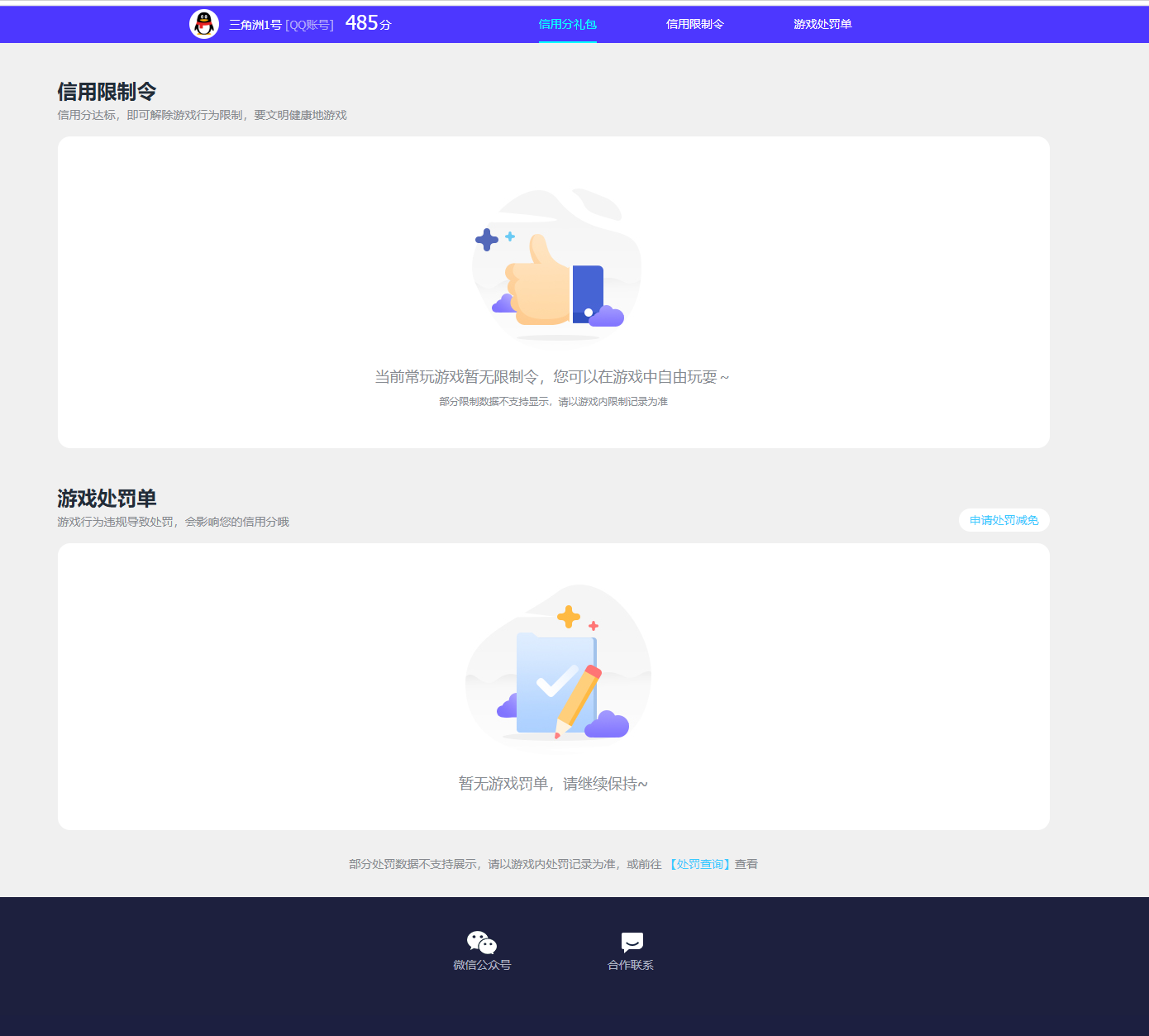1149x1036 pixels.
Task: Click the 485分 credit score
Action: [x=368, y=23]
